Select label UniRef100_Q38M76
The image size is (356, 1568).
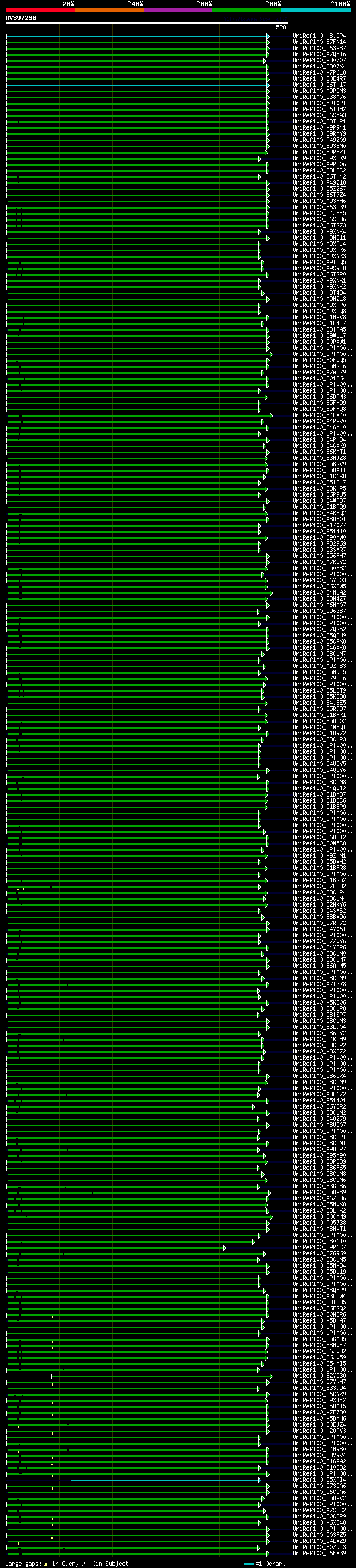click(x=319, y=97)
